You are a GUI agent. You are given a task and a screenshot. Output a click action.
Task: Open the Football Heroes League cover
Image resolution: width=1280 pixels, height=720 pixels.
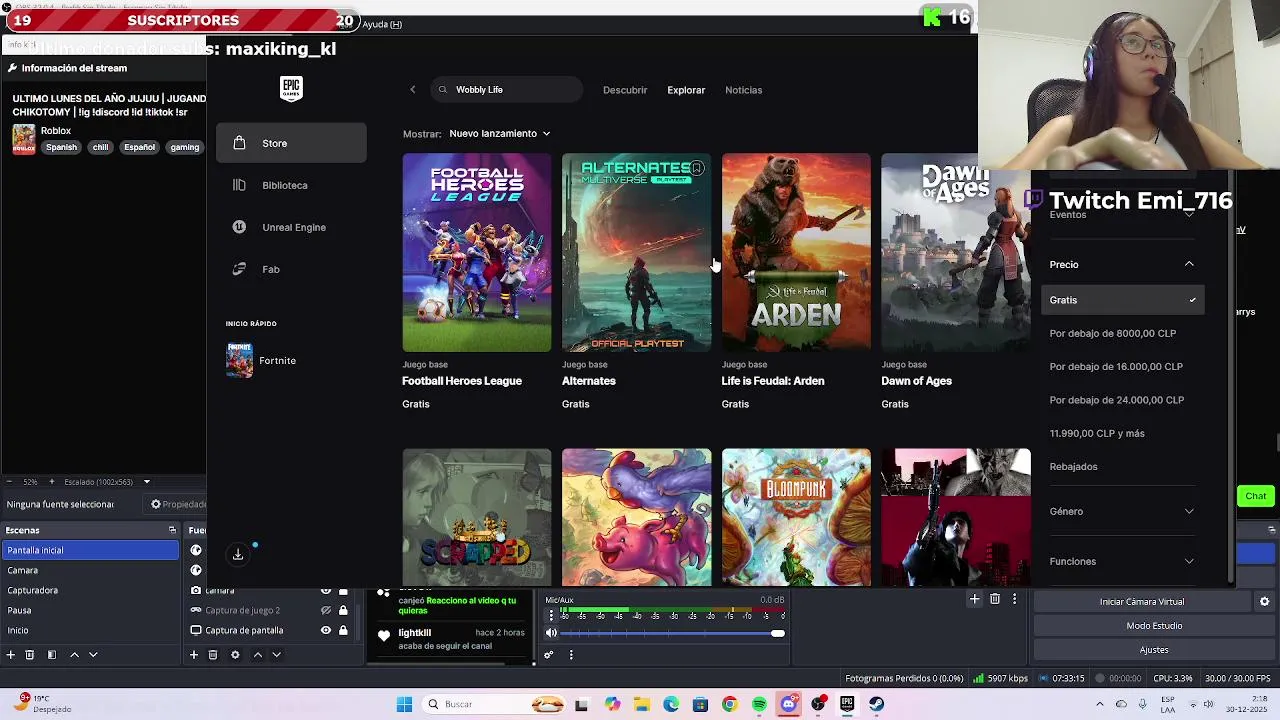[x=476, y=252]
